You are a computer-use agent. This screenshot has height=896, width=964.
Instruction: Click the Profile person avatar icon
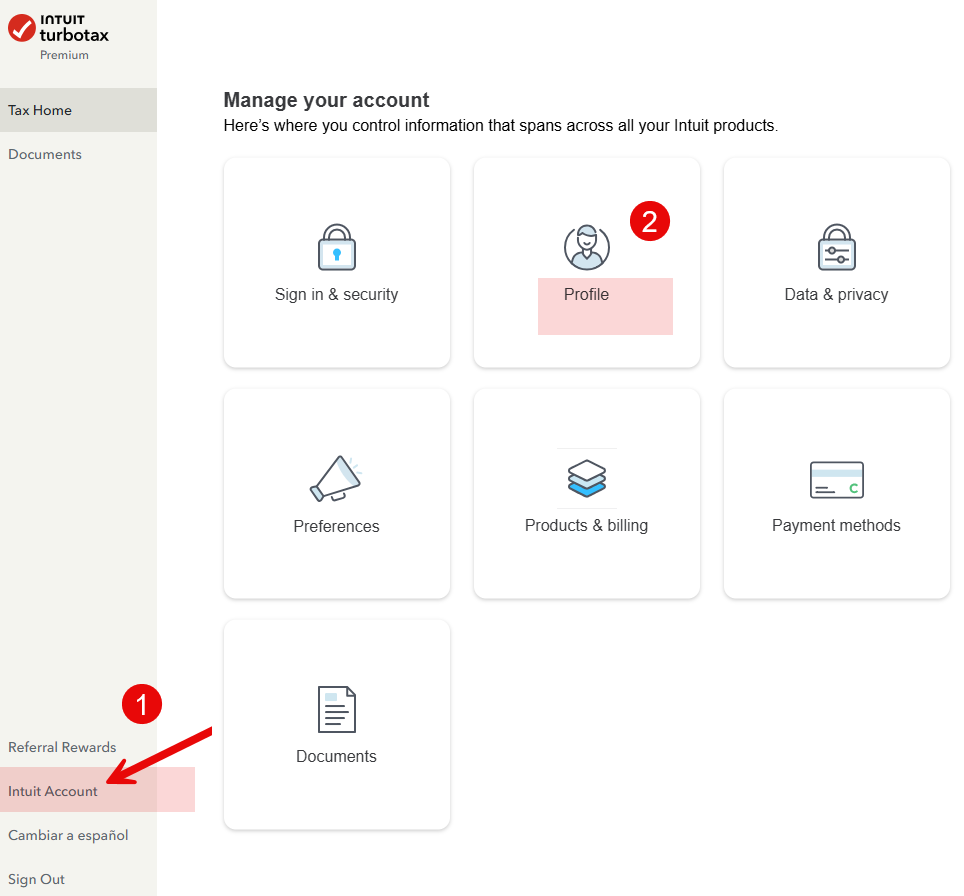tap(587, 247)
